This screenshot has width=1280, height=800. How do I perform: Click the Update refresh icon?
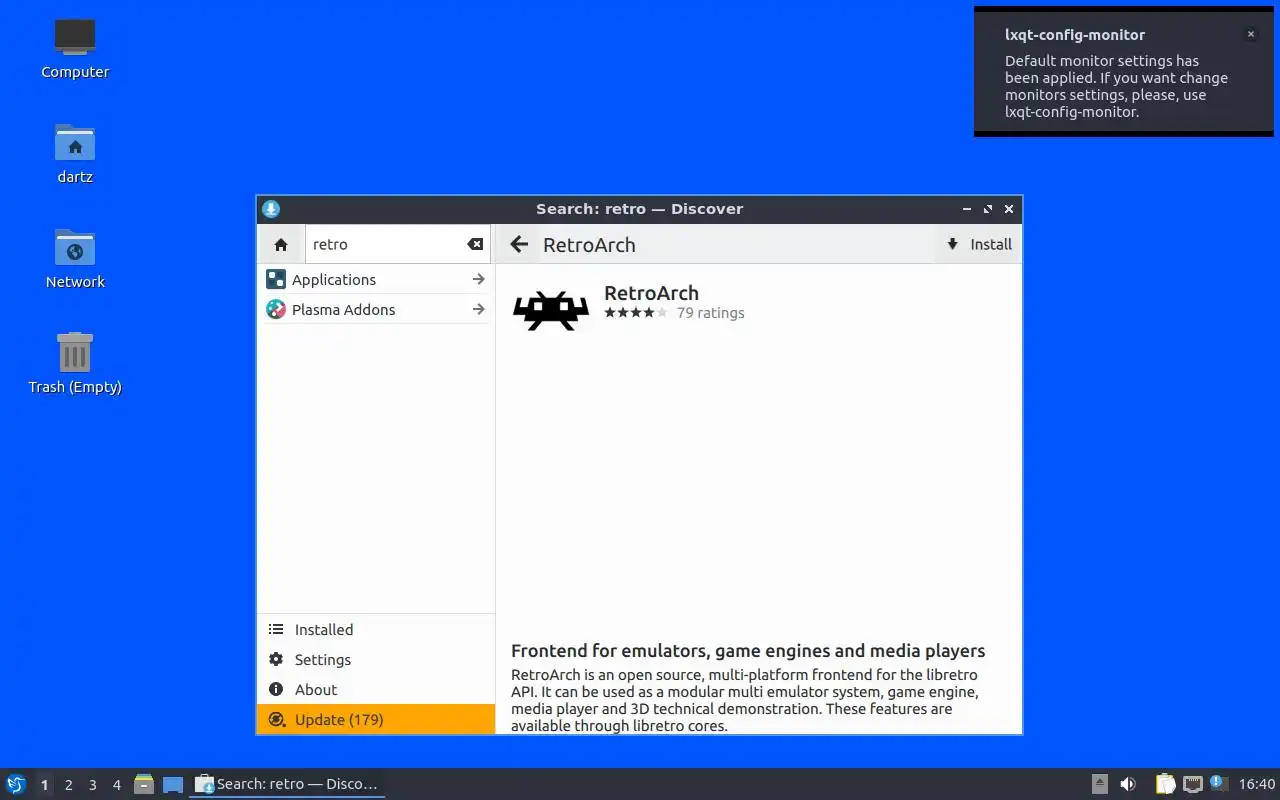(276, 720)
